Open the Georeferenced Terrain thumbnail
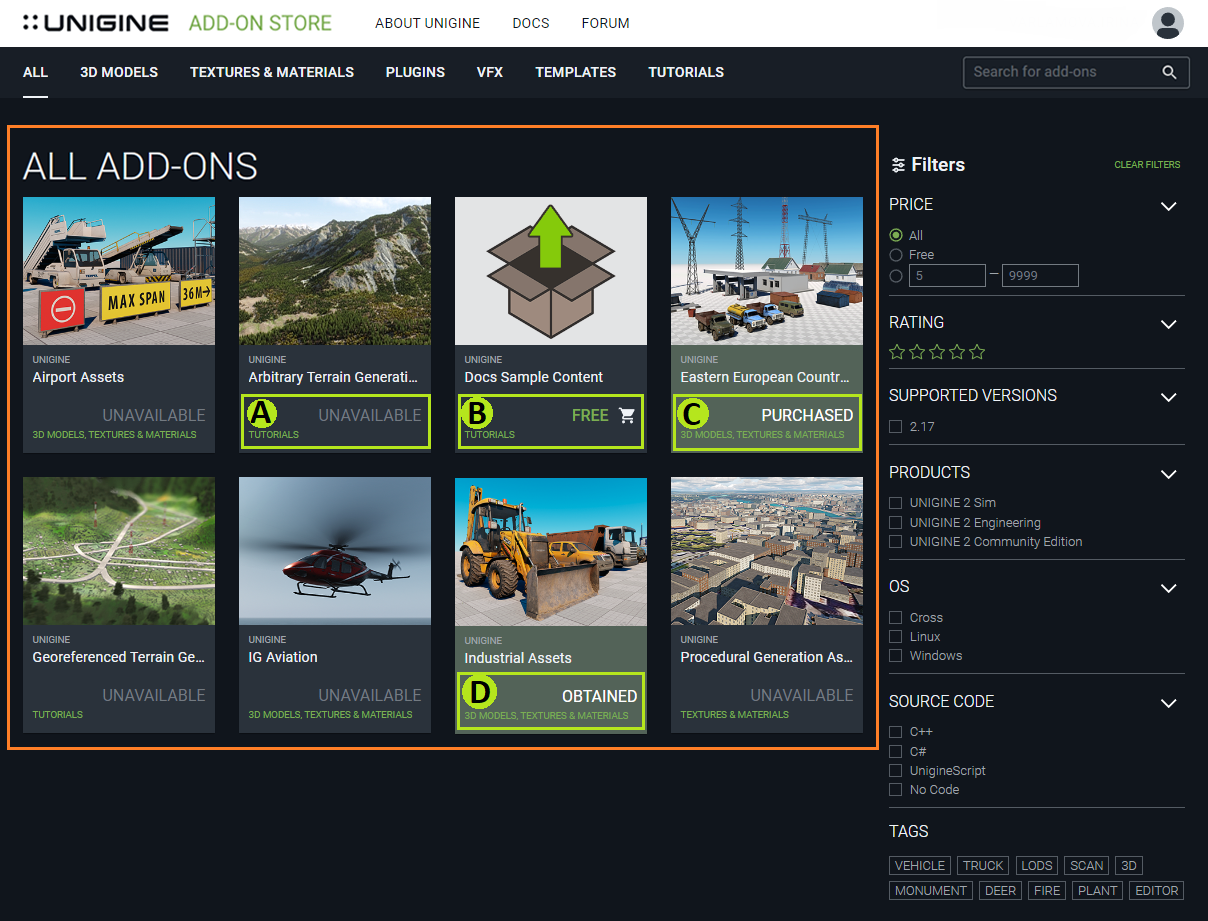1208x921 pixels. pyautogui.click(x=119, y=551)
